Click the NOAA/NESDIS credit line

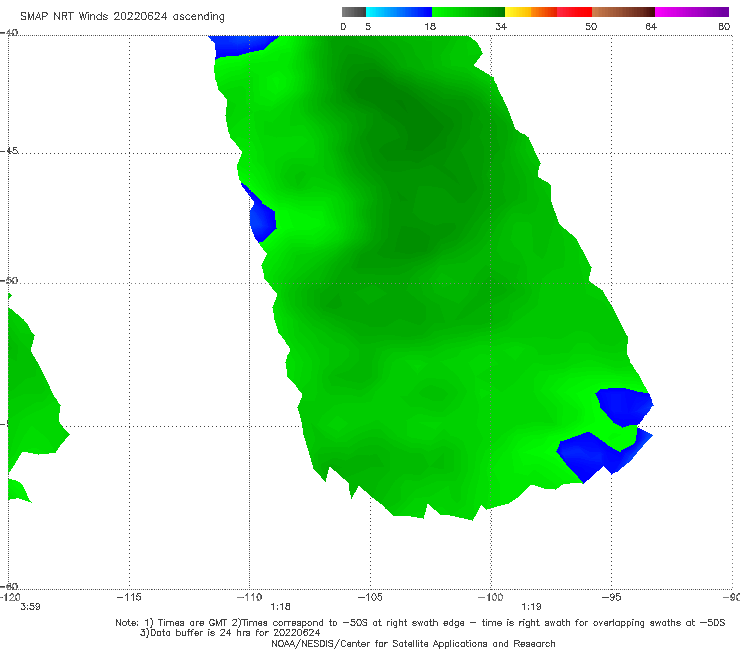pos(413,643)
